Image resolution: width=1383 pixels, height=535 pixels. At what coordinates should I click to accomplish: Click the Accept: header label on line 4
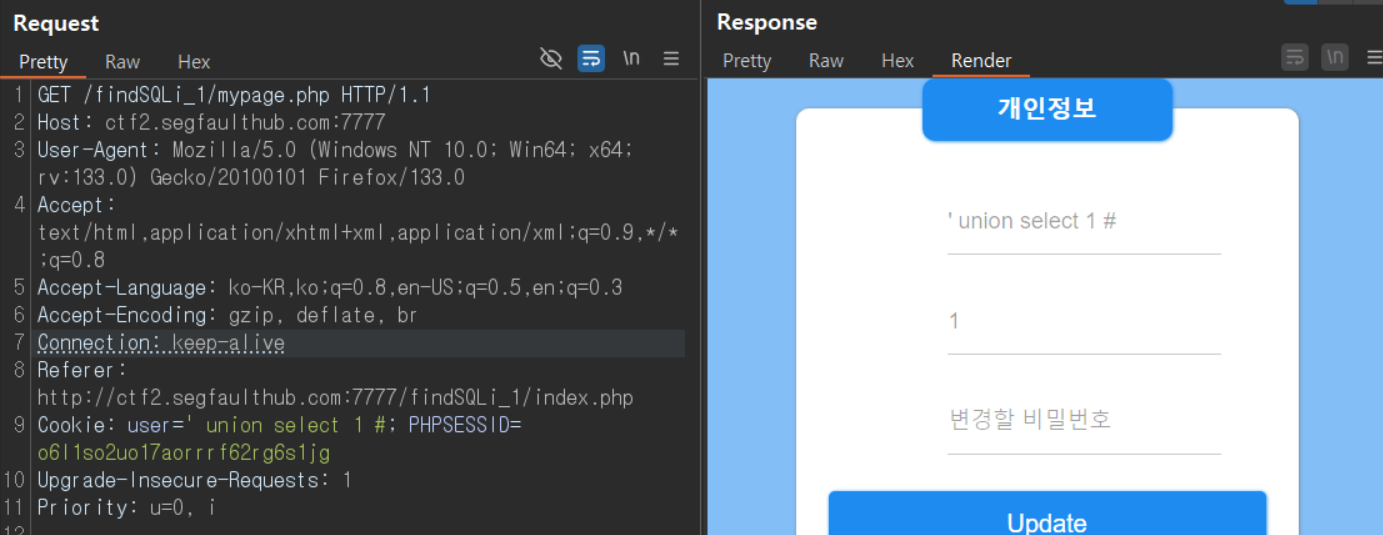(77, 205)
